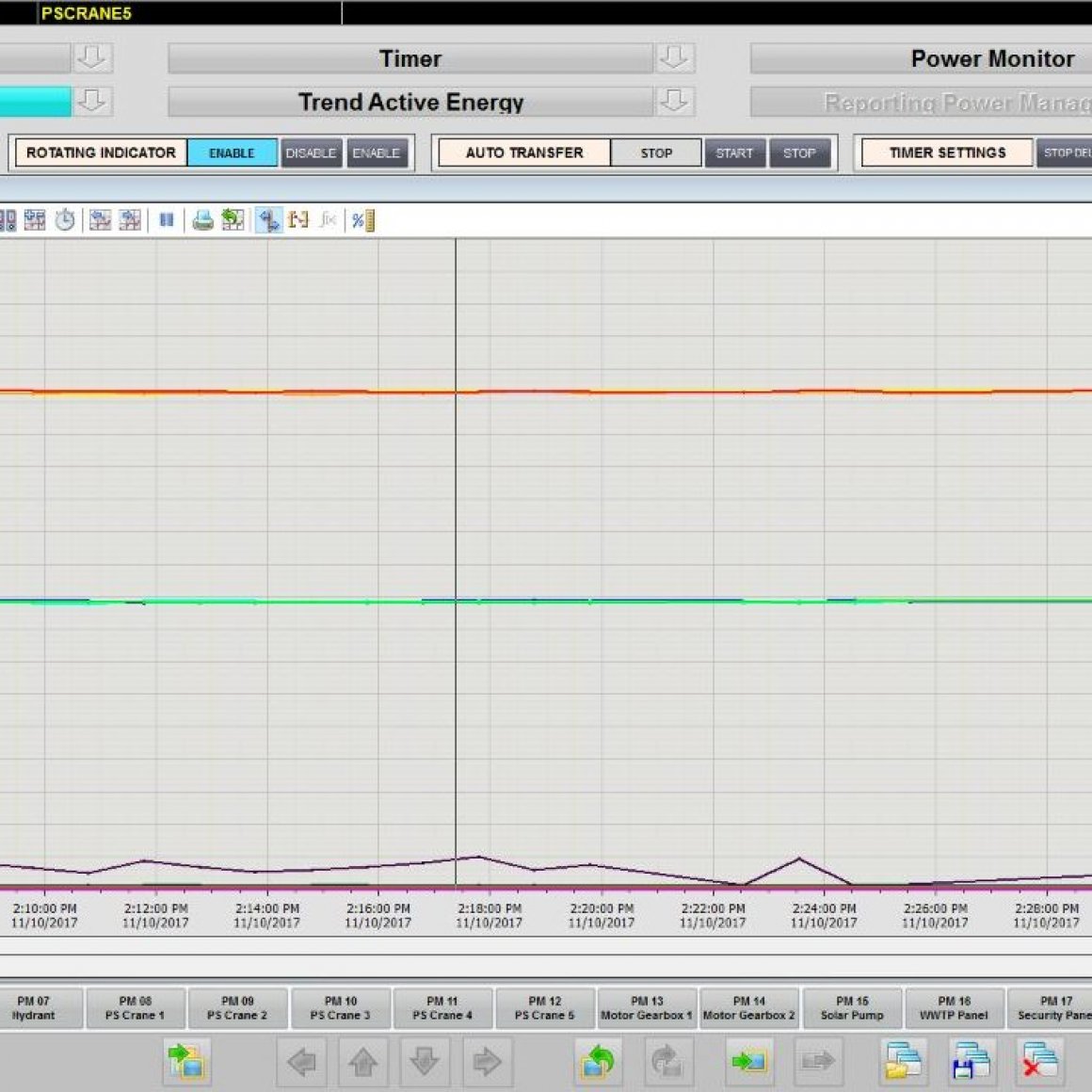Open the Power Monitor button
This screenshot has width=1092, height=1092.
[x=991, y=58]
